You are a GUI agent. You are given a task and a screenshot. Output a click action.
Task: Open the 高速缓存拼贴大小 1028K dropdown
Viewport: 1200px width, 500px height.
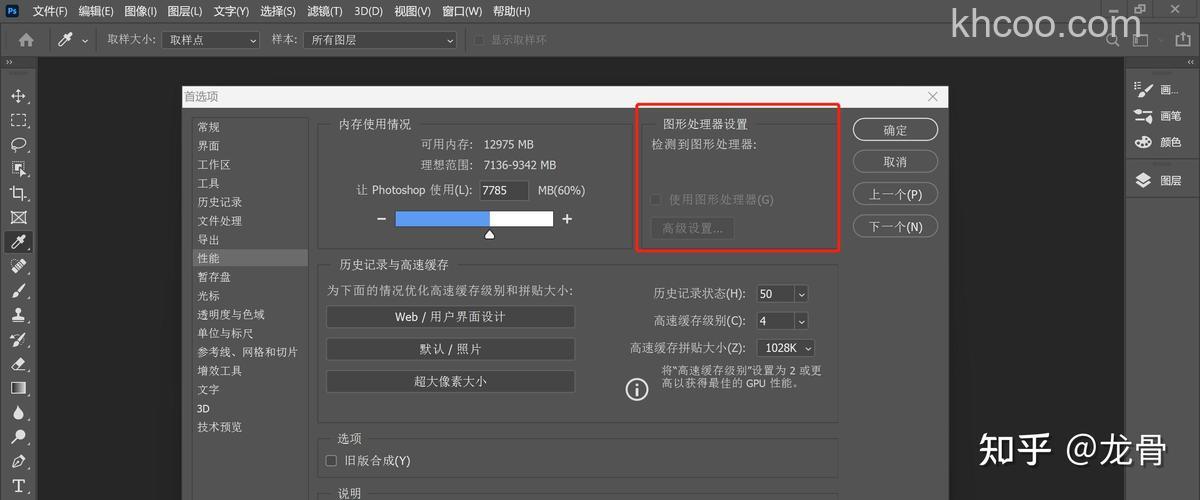[x=785, y=348]
